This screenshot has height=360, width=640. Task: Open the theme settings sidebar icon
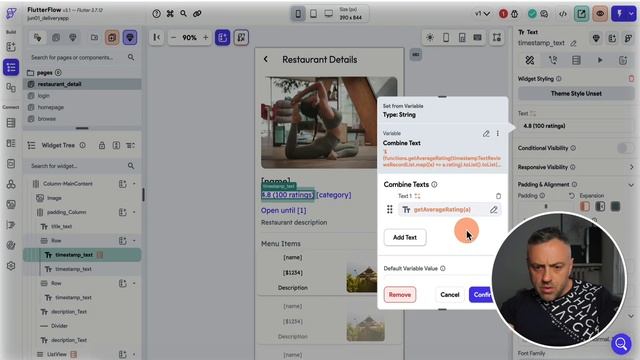(x=11, y=245)
